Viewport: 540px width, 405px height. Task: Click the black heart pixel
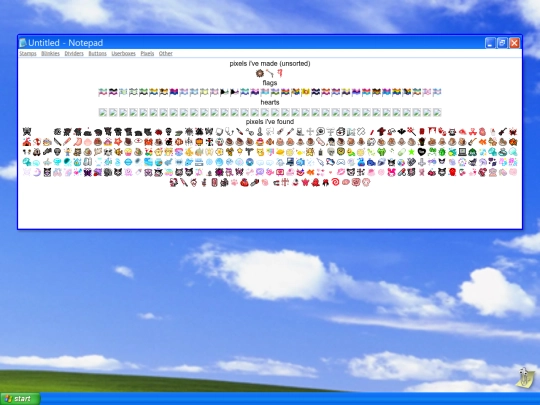coord(422,152)
